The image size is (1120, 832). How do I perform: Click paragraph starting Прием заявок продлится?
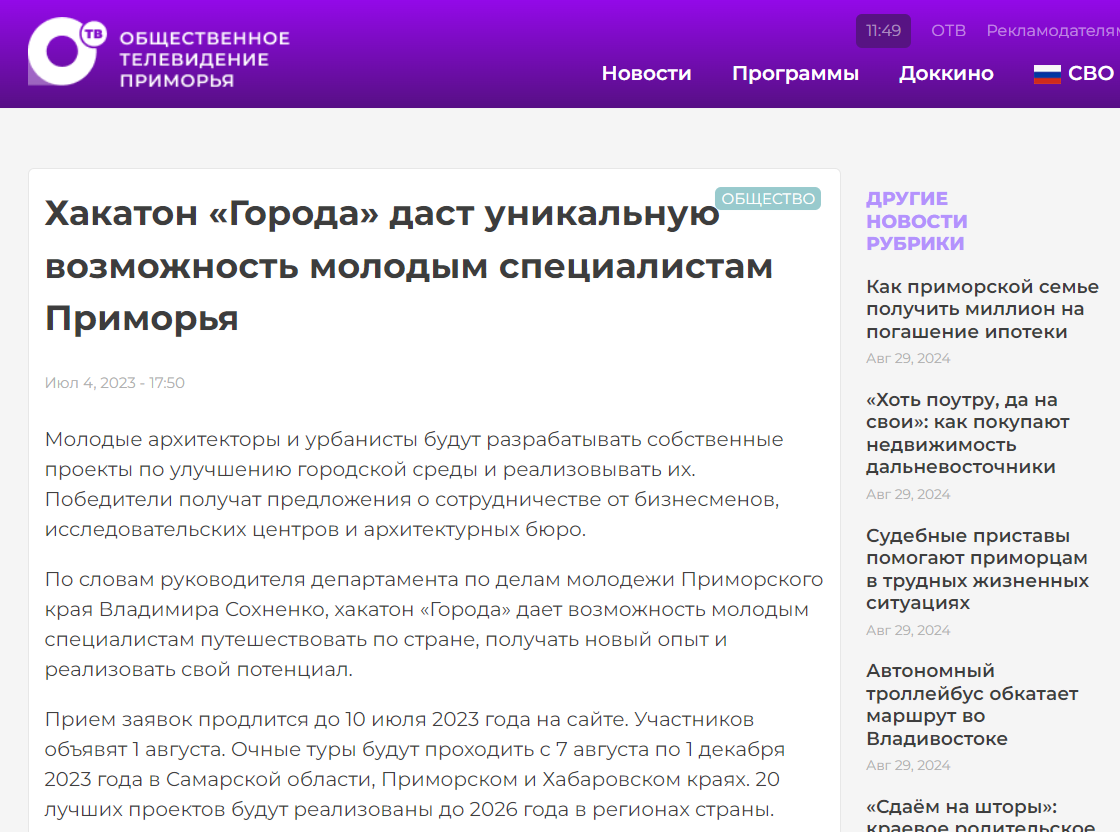[414, 764]
